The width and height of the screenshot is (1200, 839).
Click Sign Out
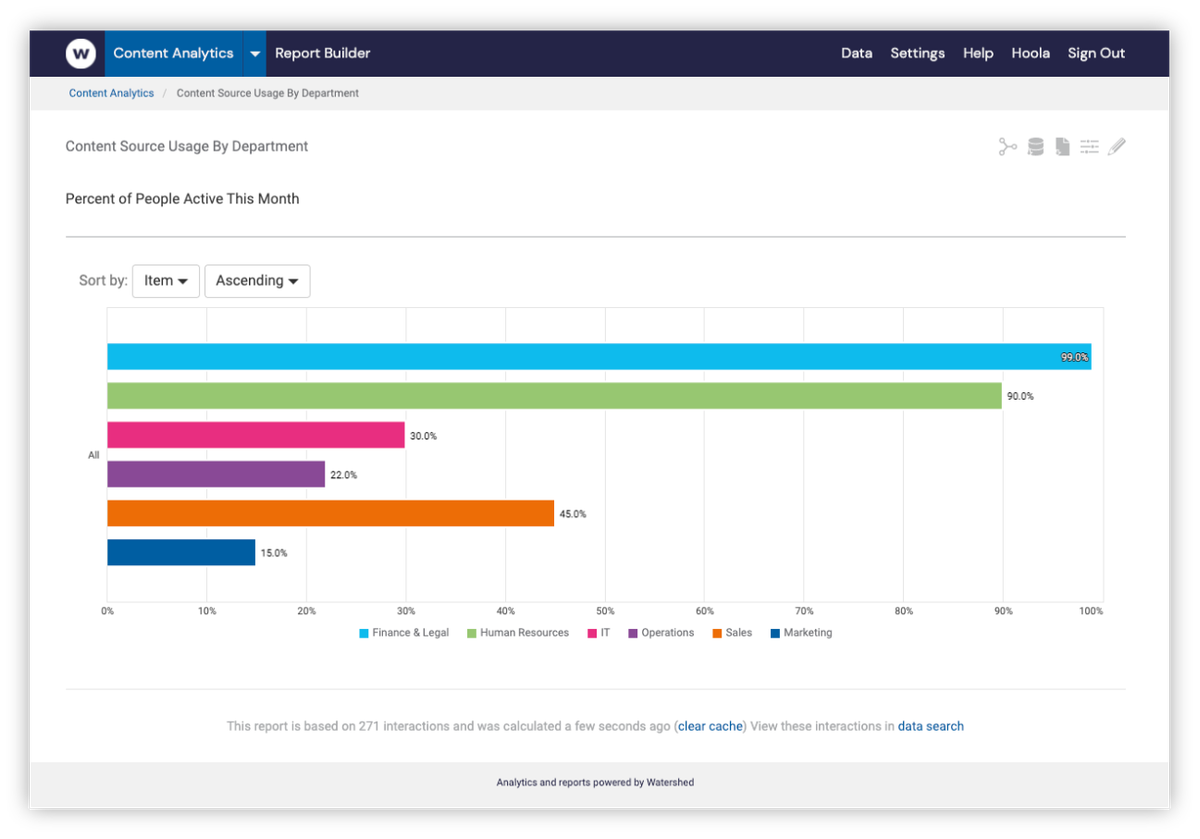[1096, 53]
